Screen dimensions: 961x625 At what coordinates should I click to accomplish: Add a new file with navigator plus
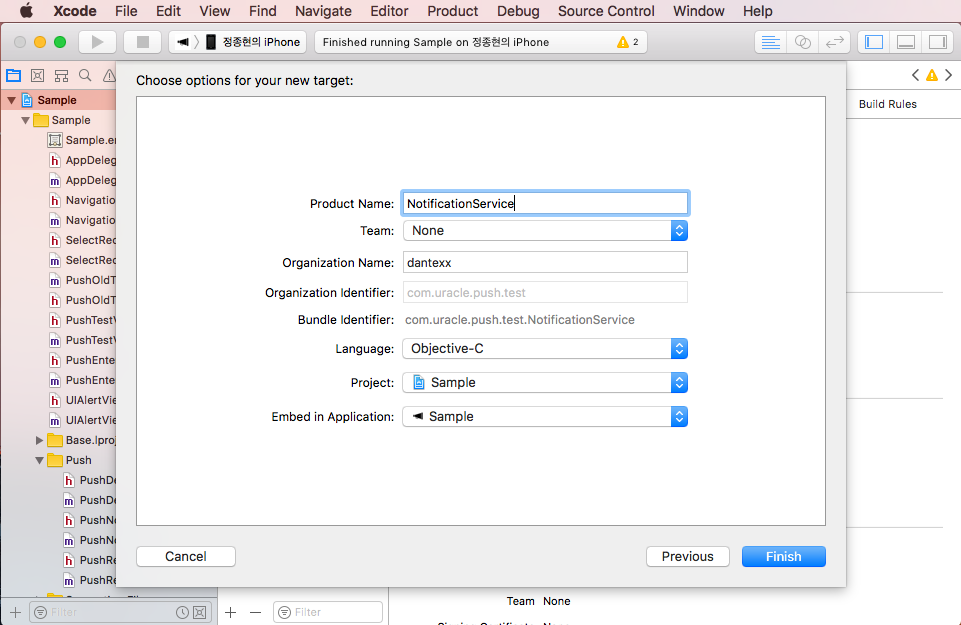(x=15, y=612)
